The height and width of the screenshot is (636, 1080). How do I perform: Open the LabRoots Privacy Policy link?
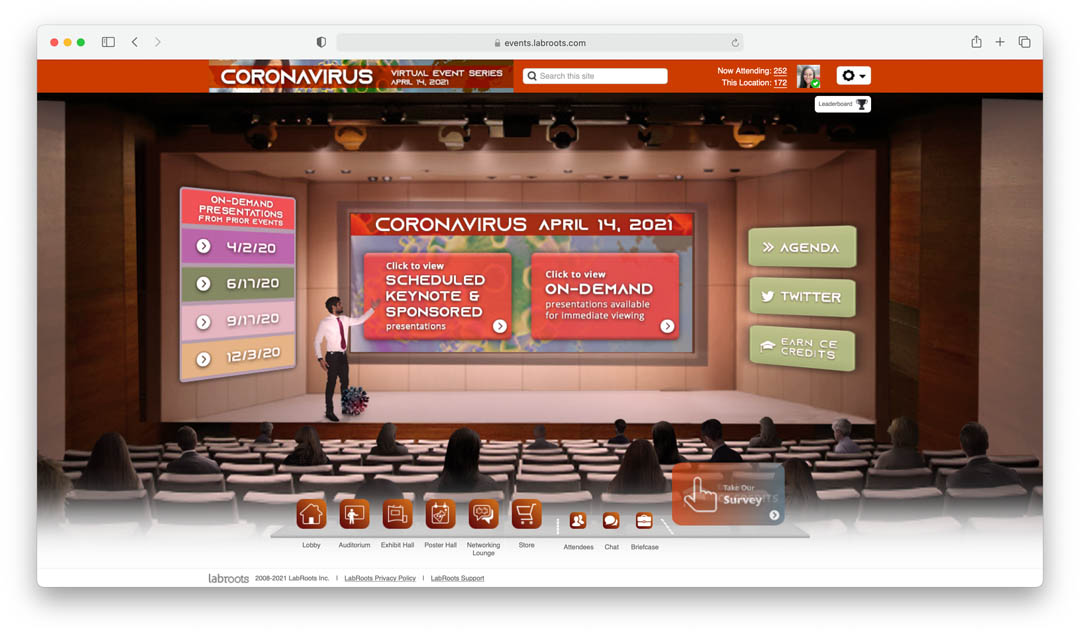(x=380, y=578)
